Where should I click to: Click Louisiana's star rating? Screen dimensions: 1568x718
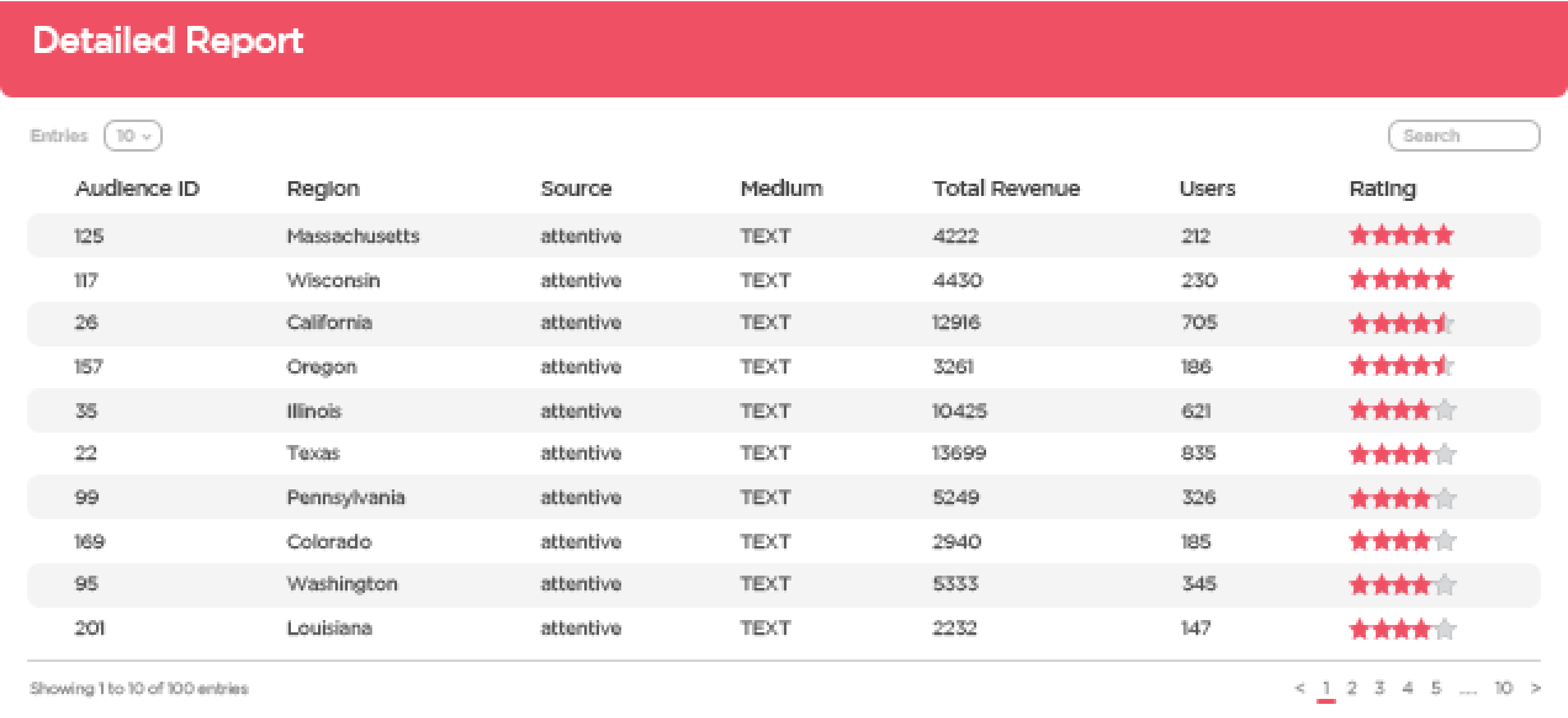pyautogui.click(x=1401, y=629)
